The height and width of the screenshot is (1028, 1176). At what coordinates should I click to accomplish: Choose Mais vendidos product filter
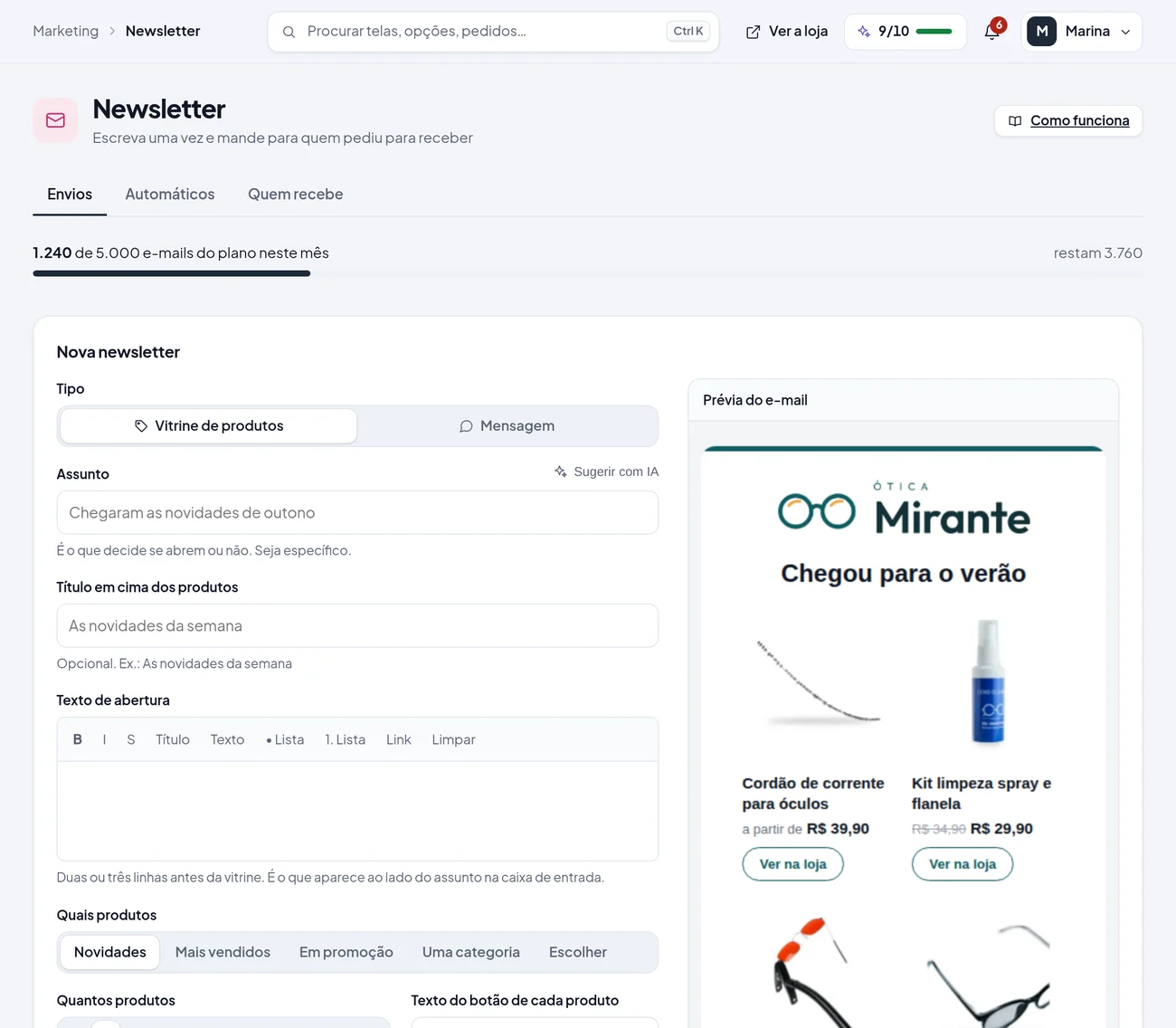[223, 952]
